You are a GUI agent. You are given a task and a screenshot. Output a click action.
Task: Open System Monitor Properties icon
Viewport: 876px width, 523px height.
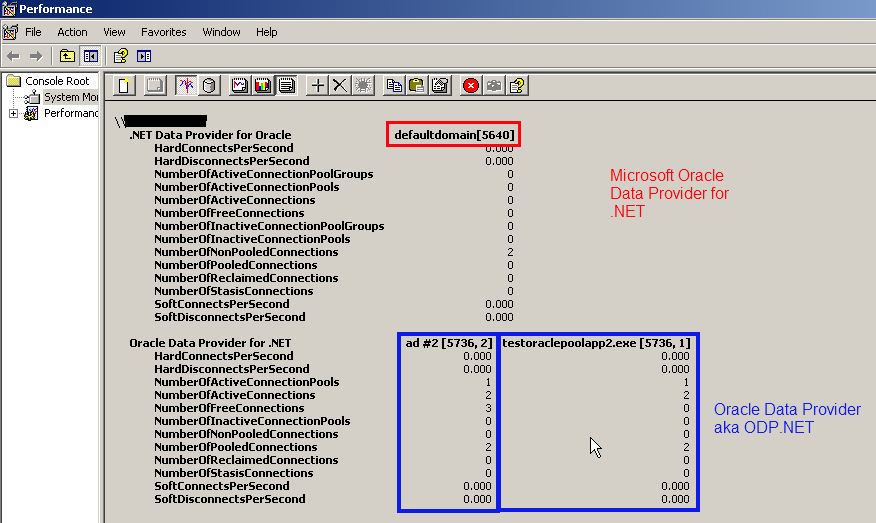pos(440,86)
